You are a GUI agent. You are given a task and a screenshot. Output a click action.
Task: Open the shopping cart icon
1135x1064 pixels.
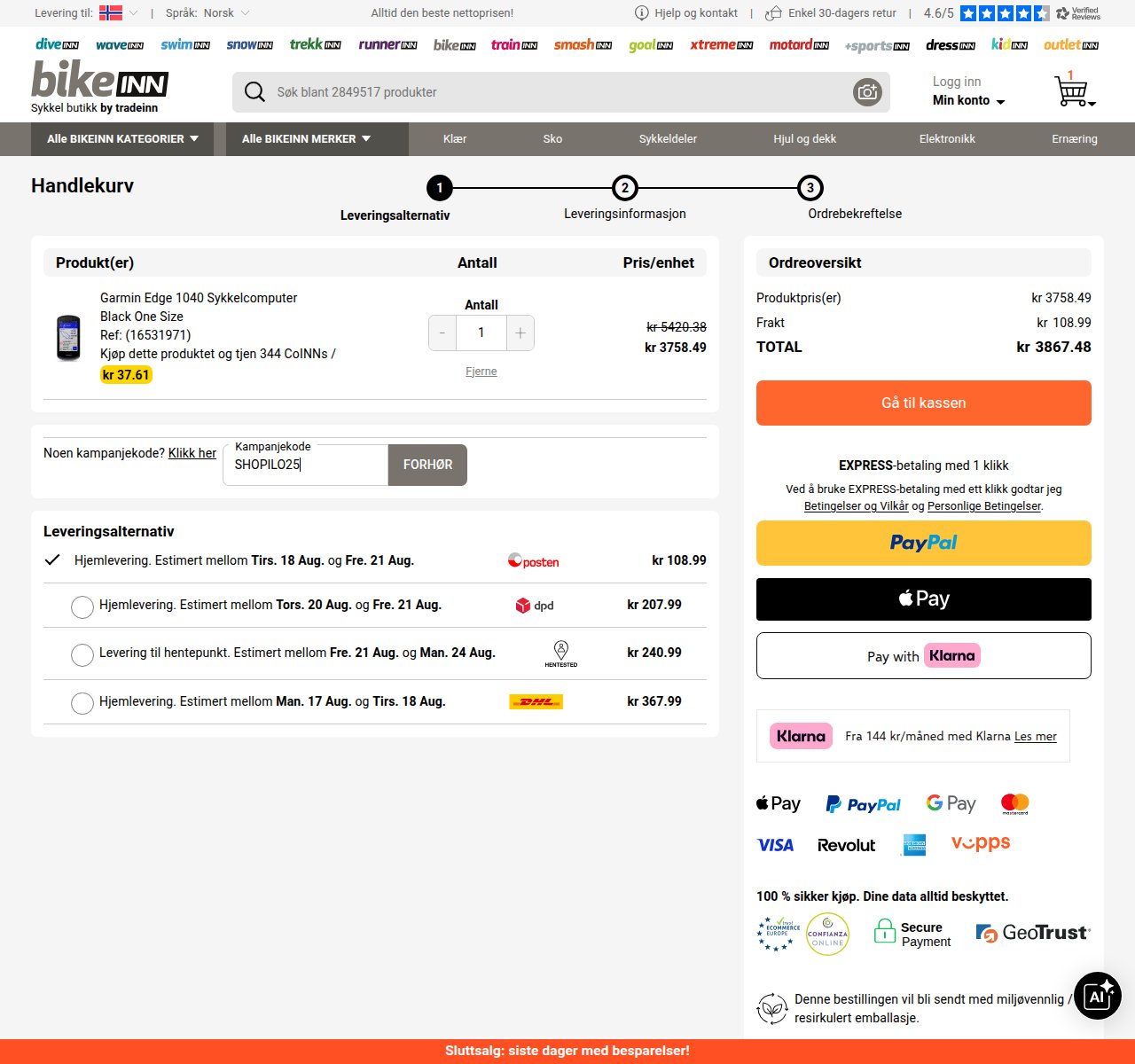pos(1072,90)
